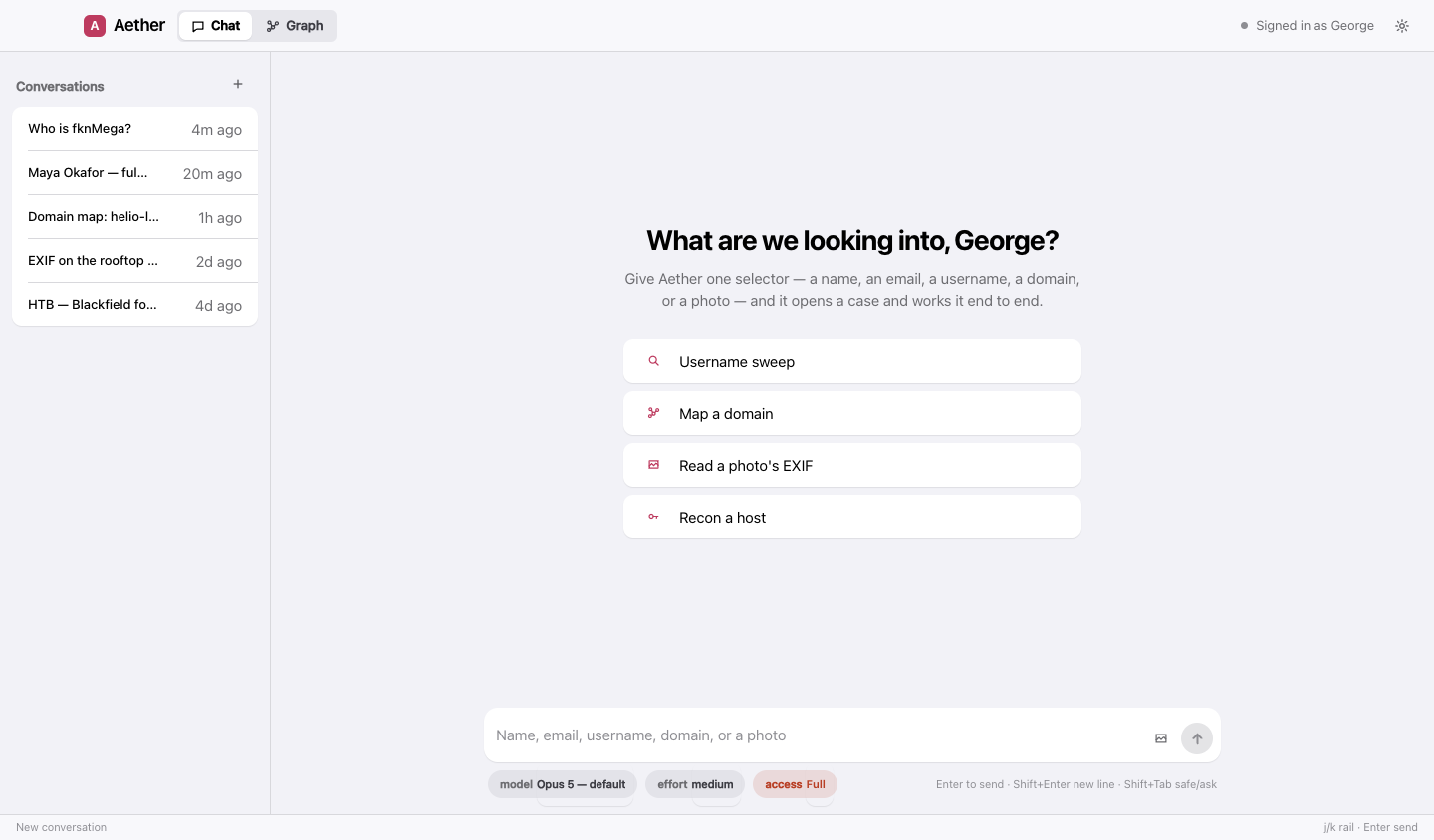Open the 'EXIF on the rooftop' conversation
Screen dimensions: 1434x840
[x=134, y=261]
